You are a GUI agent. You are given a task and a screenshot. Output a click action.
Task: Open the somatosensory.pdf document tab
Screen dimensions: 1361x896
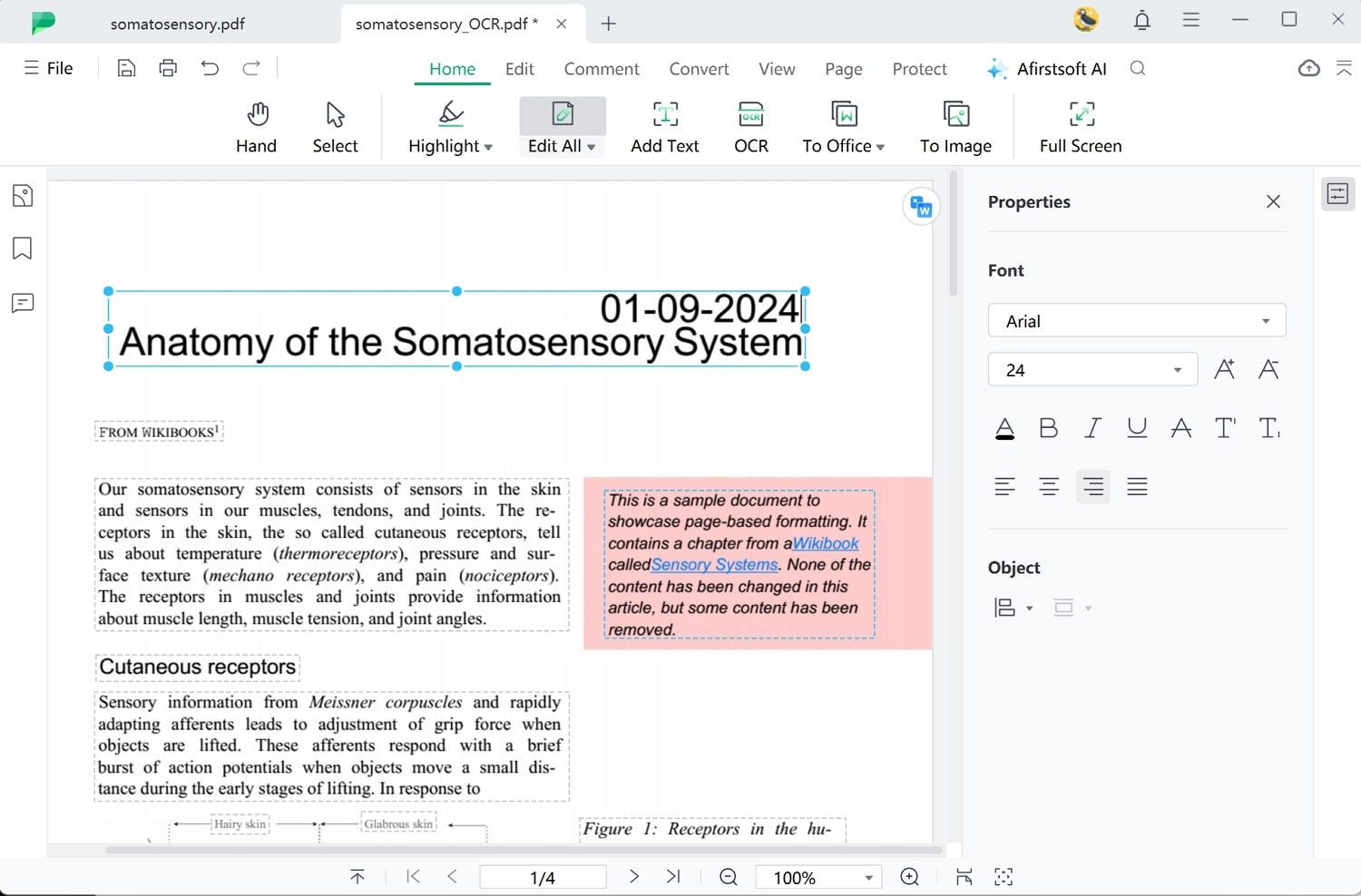[x=177, y=24]
